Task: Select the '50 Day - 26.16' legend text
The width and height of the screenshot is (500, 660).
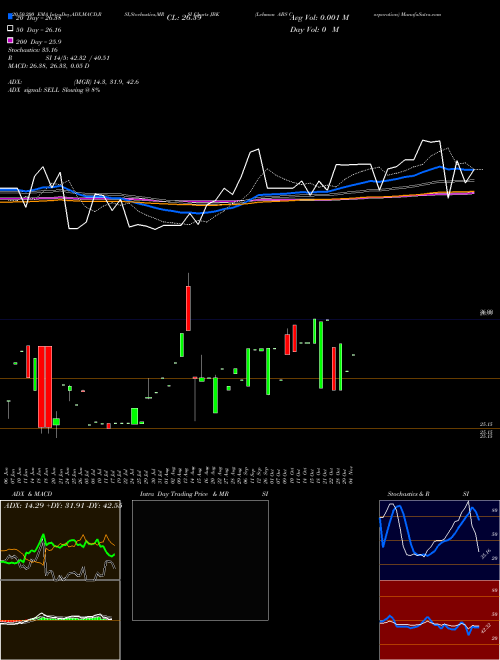Action: (38, 30)
